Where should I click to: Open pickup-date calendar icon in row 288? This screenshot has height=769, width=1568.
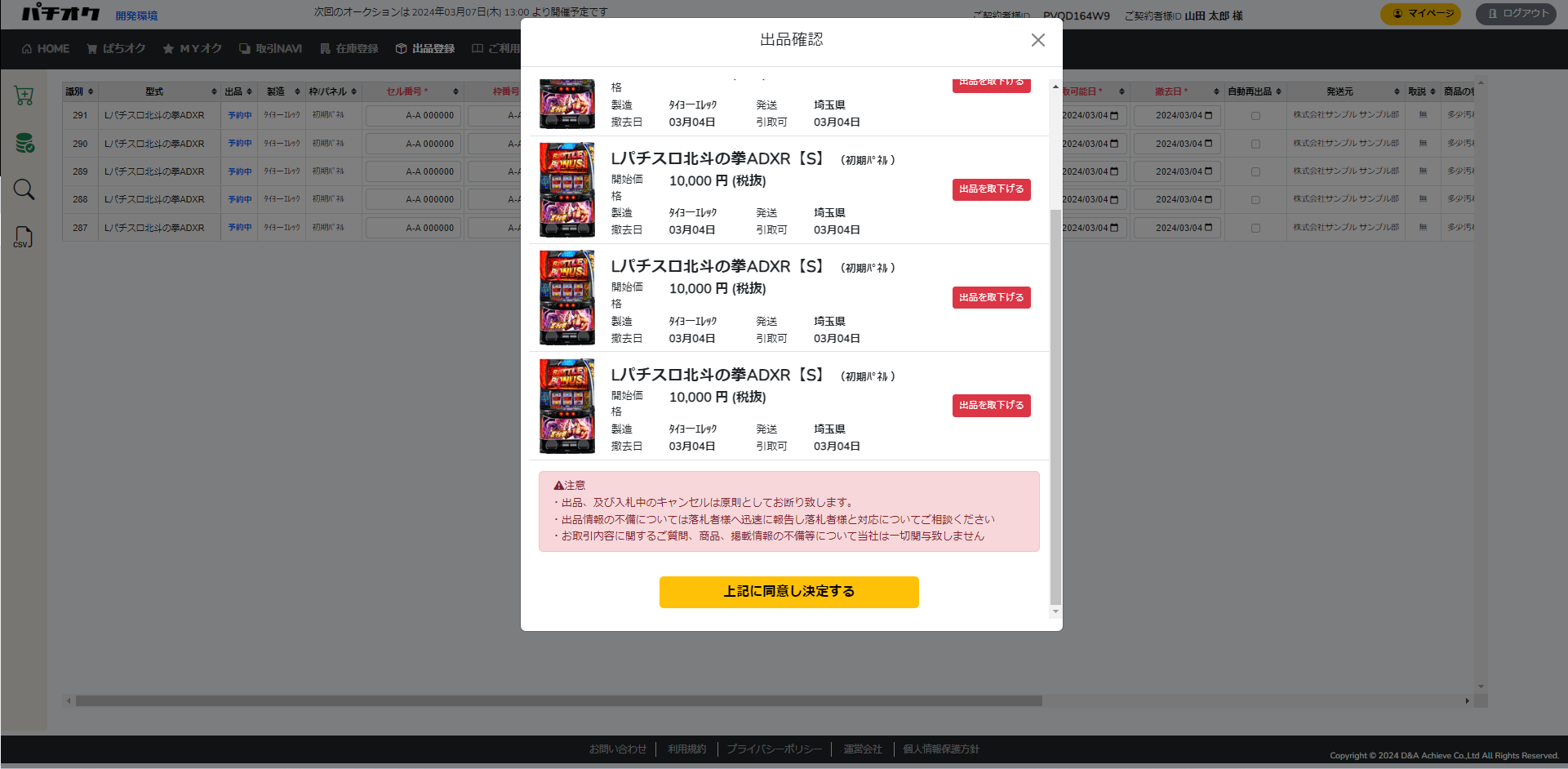(x=1114, y=199)
